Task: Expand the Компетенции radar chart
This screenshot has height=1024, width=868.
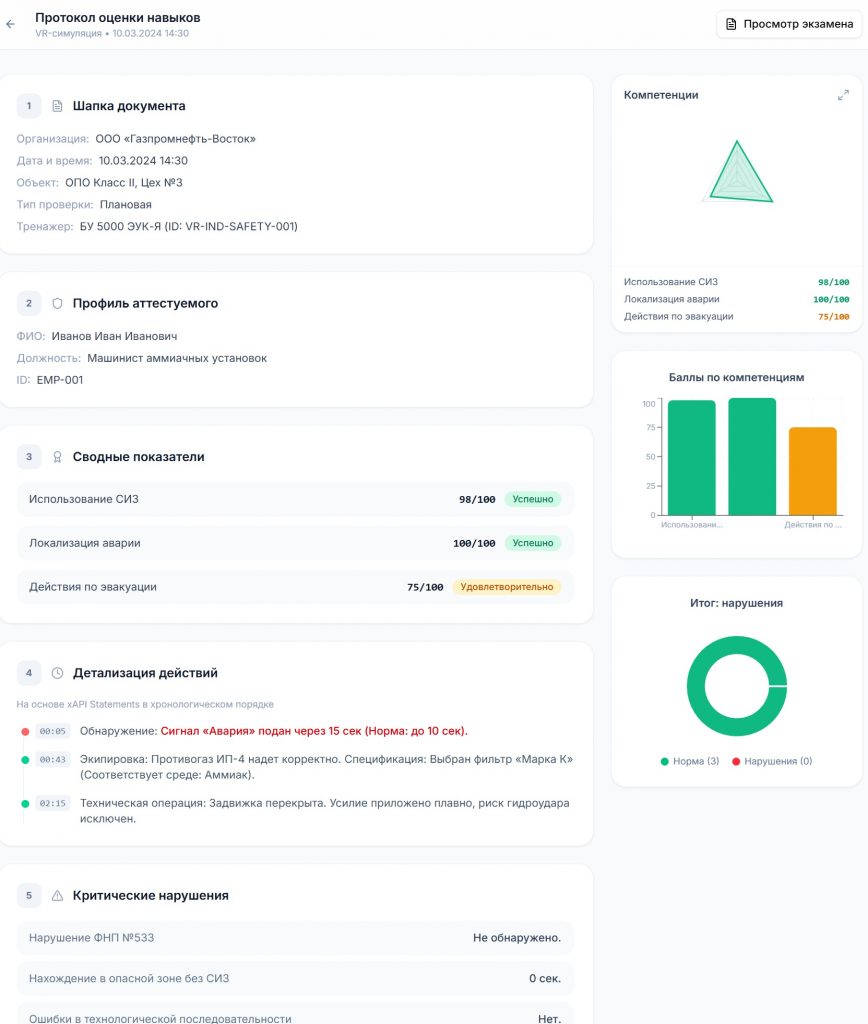Action: (843, 95)
